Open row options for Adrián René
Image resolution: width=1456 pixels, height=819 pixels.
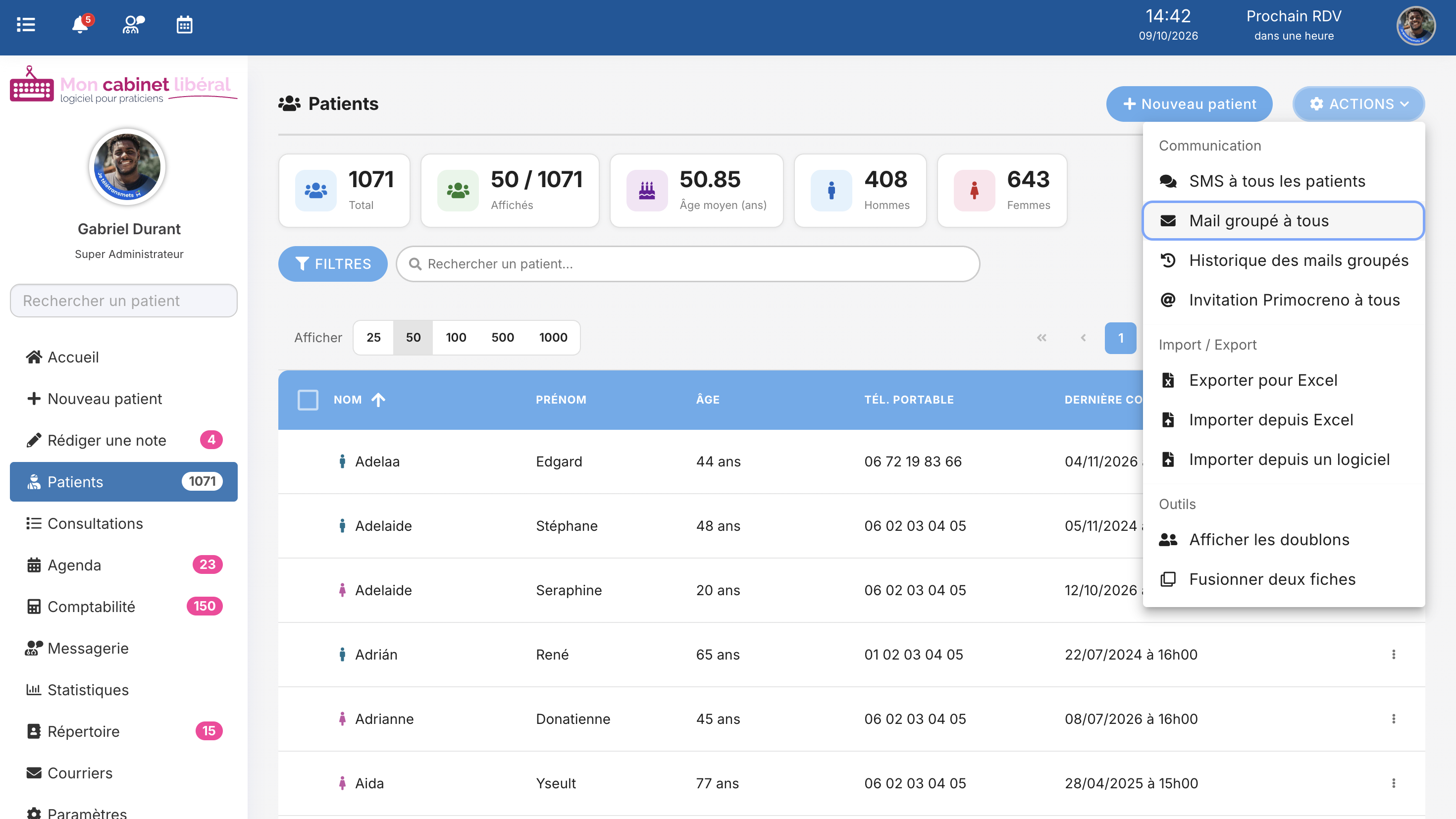[x=1393, y=655]
